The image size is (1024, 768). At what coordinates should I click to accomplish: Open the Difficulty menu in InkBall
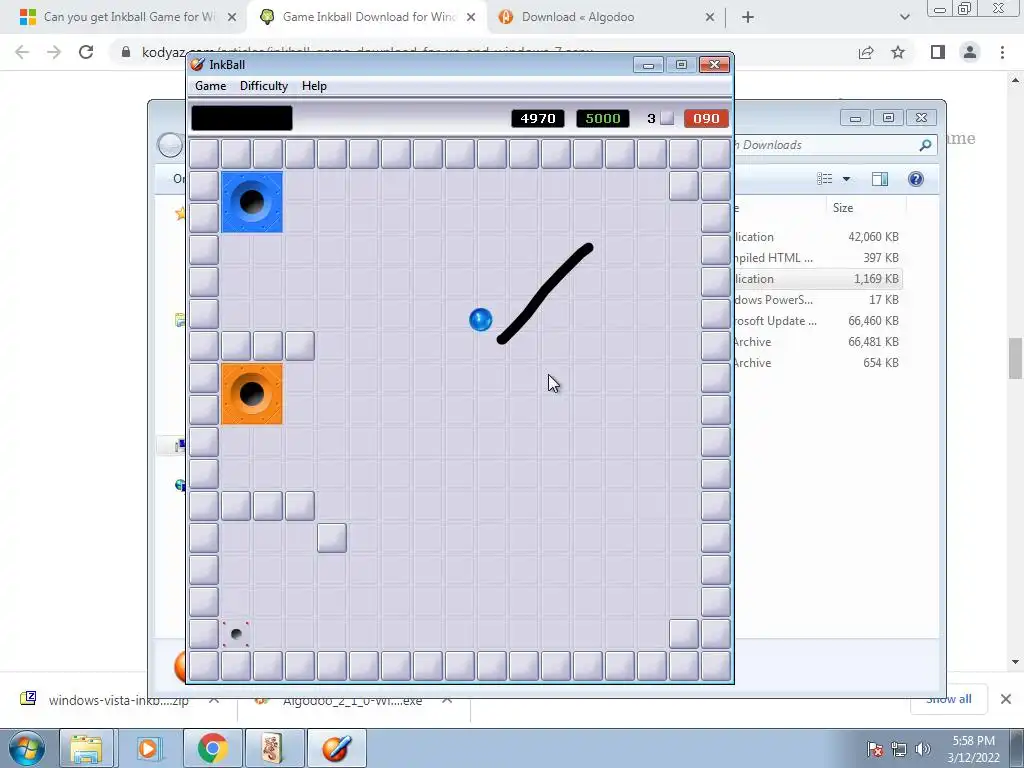pos(263,86)
